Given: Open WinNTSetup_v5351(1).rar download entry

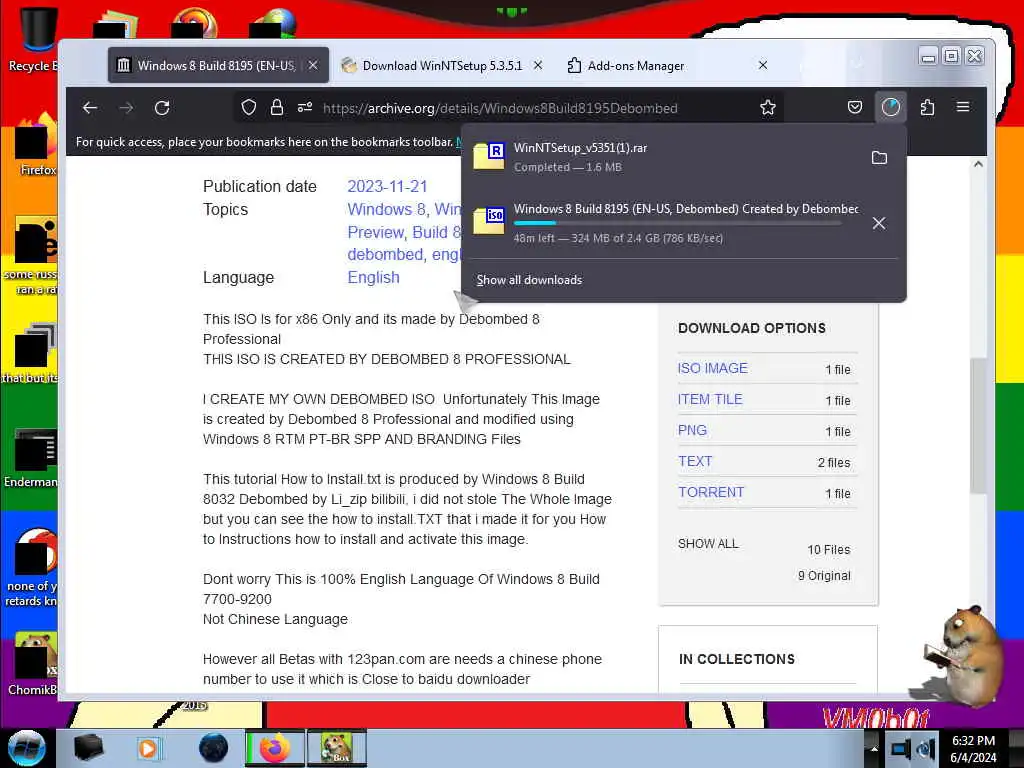Looking at the screenshot, I should point(663,157).
